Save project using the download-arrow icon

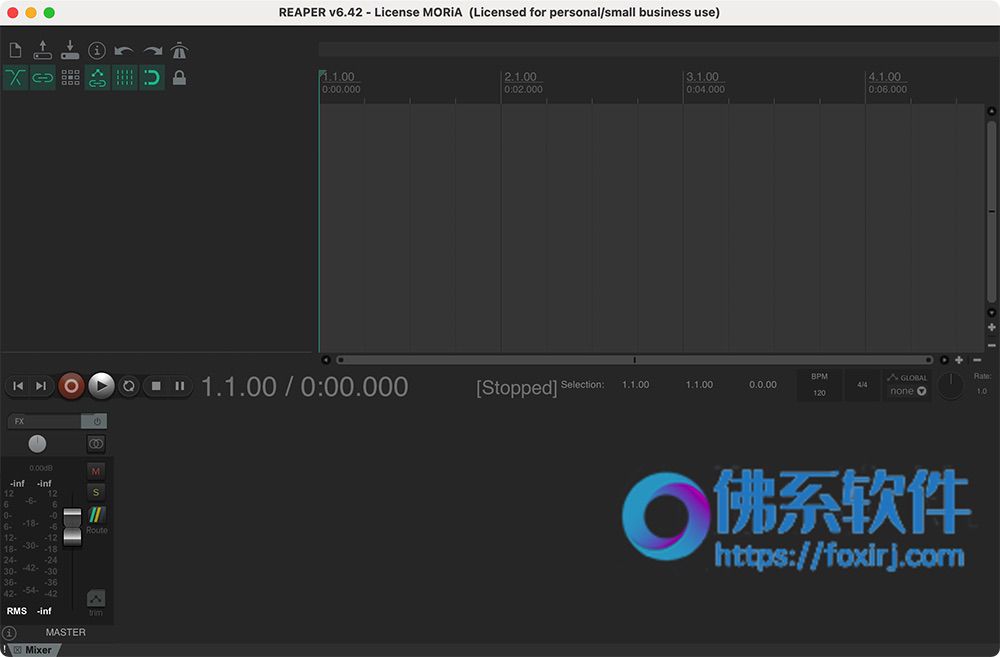point(70,50)
